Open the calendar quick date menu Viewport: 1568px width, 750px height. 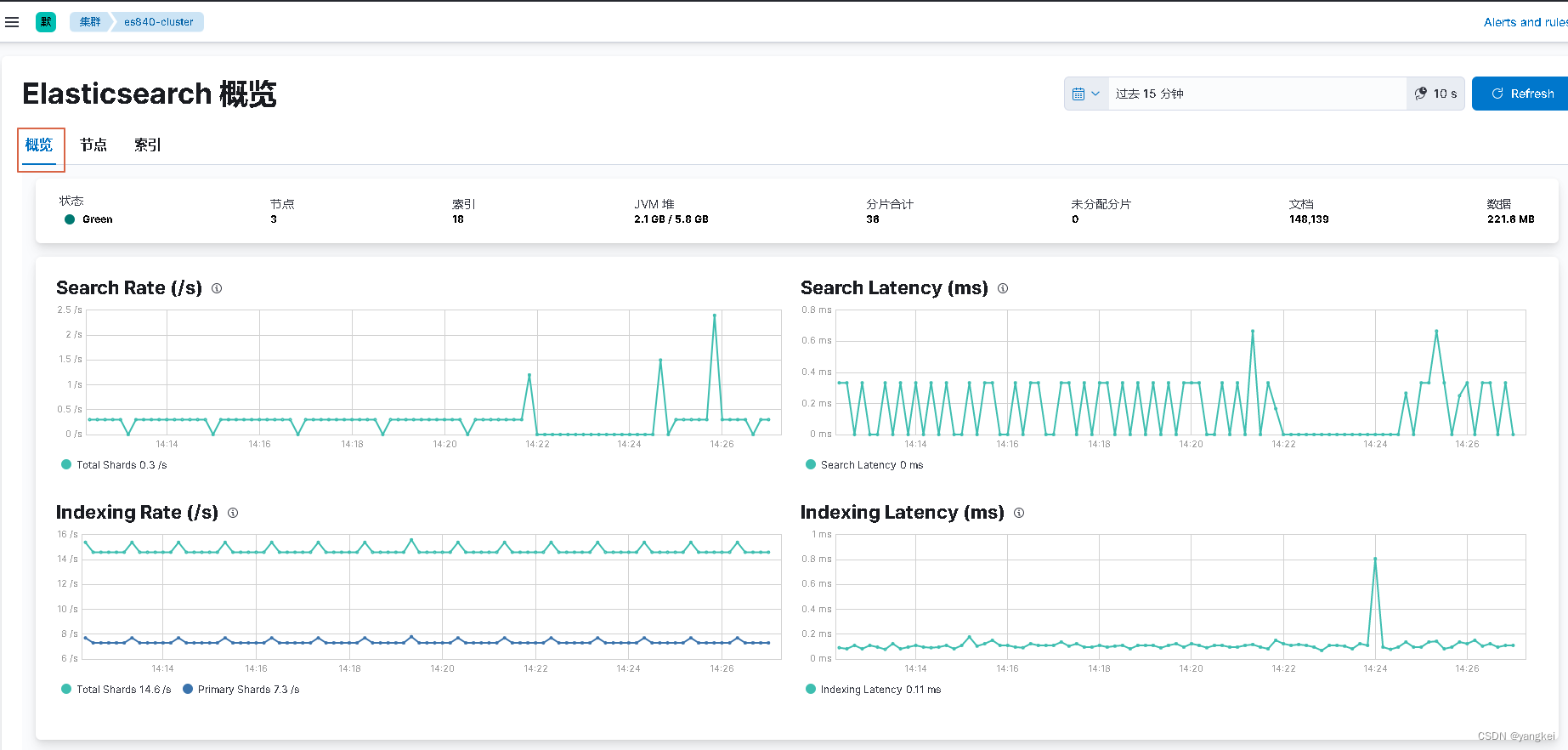pyautogui.click(x=1086, y=94)
